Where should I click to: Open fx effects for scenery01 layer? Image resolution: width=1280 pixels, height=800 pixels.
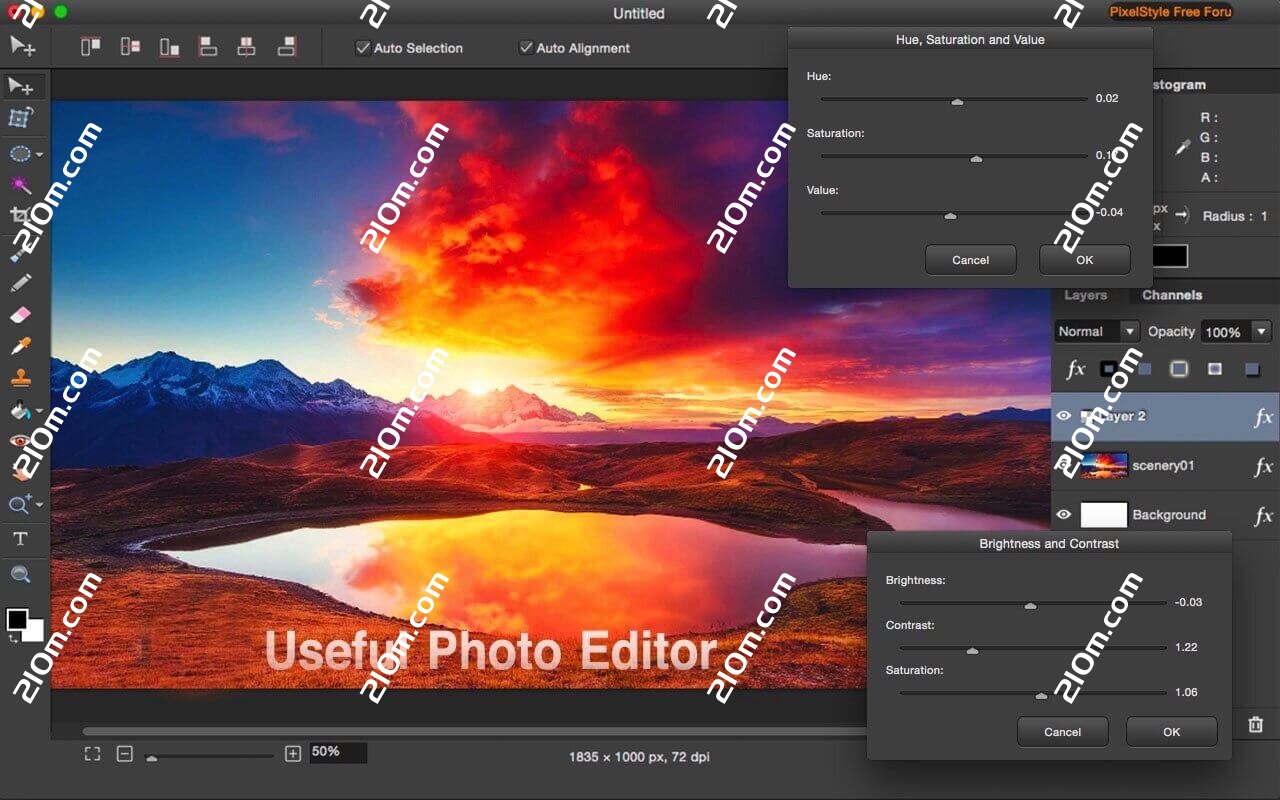1263,467
